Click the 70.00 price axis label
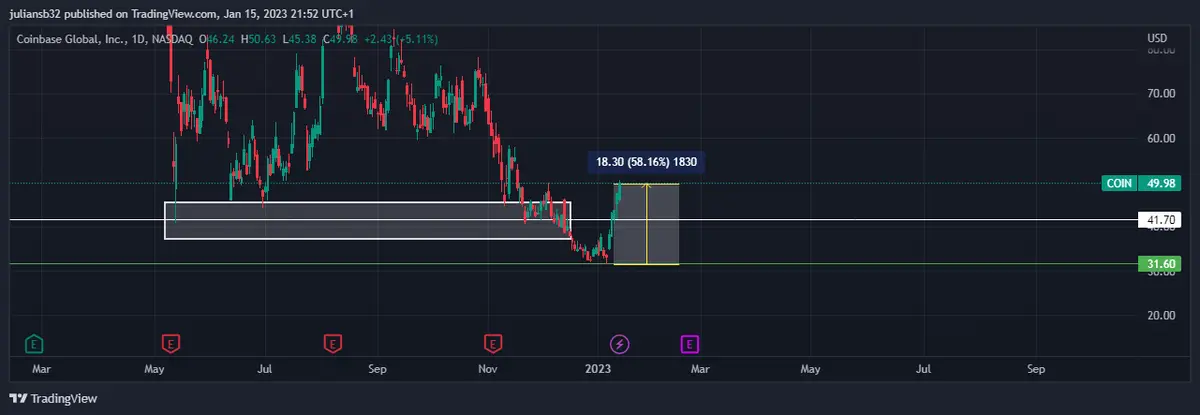This screenshot has width=1200, height=415. pos(1160,94)
